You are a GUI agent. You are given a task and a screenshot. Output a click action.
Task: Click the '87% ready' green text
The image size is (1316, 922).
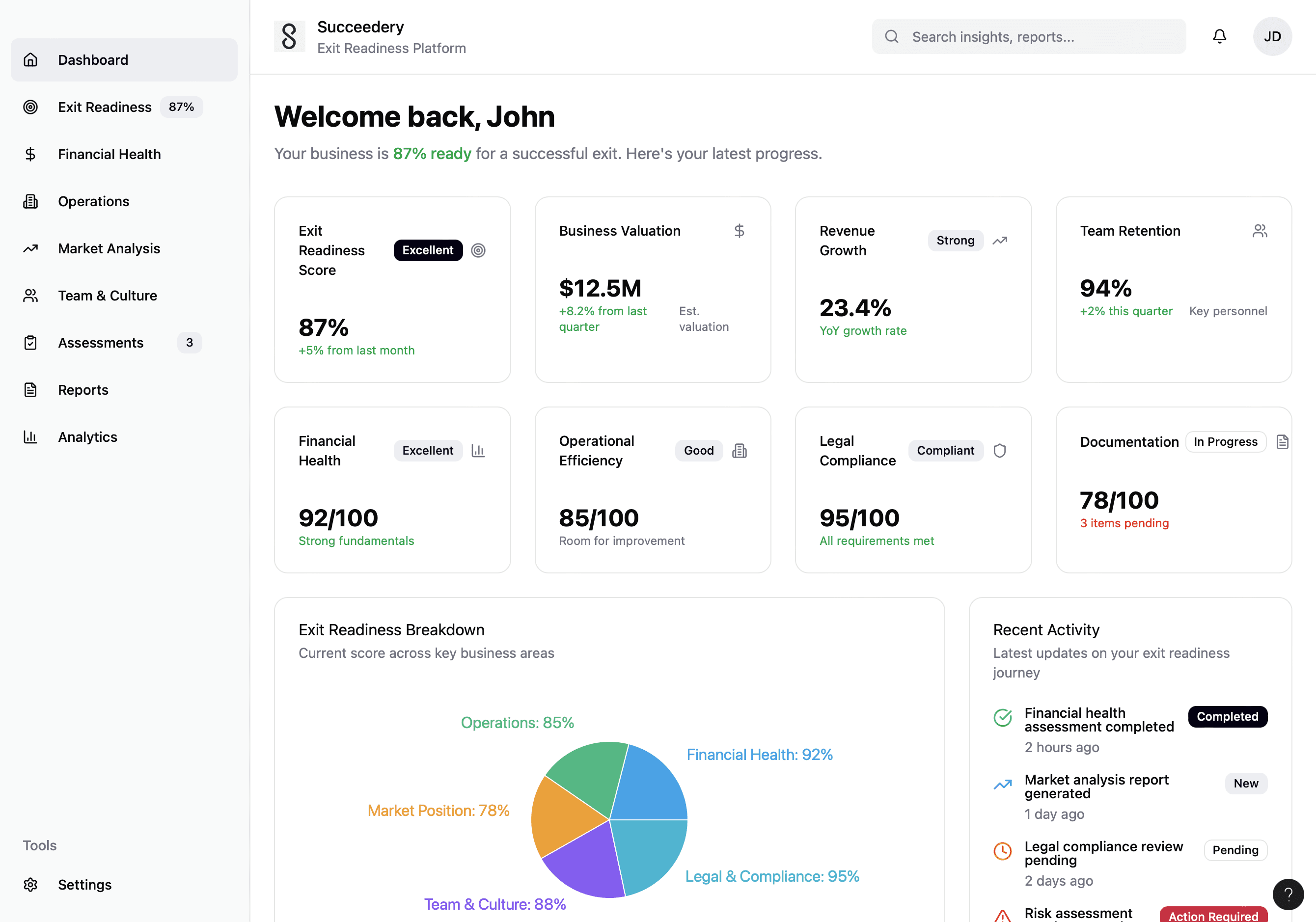tap(432, 154)
